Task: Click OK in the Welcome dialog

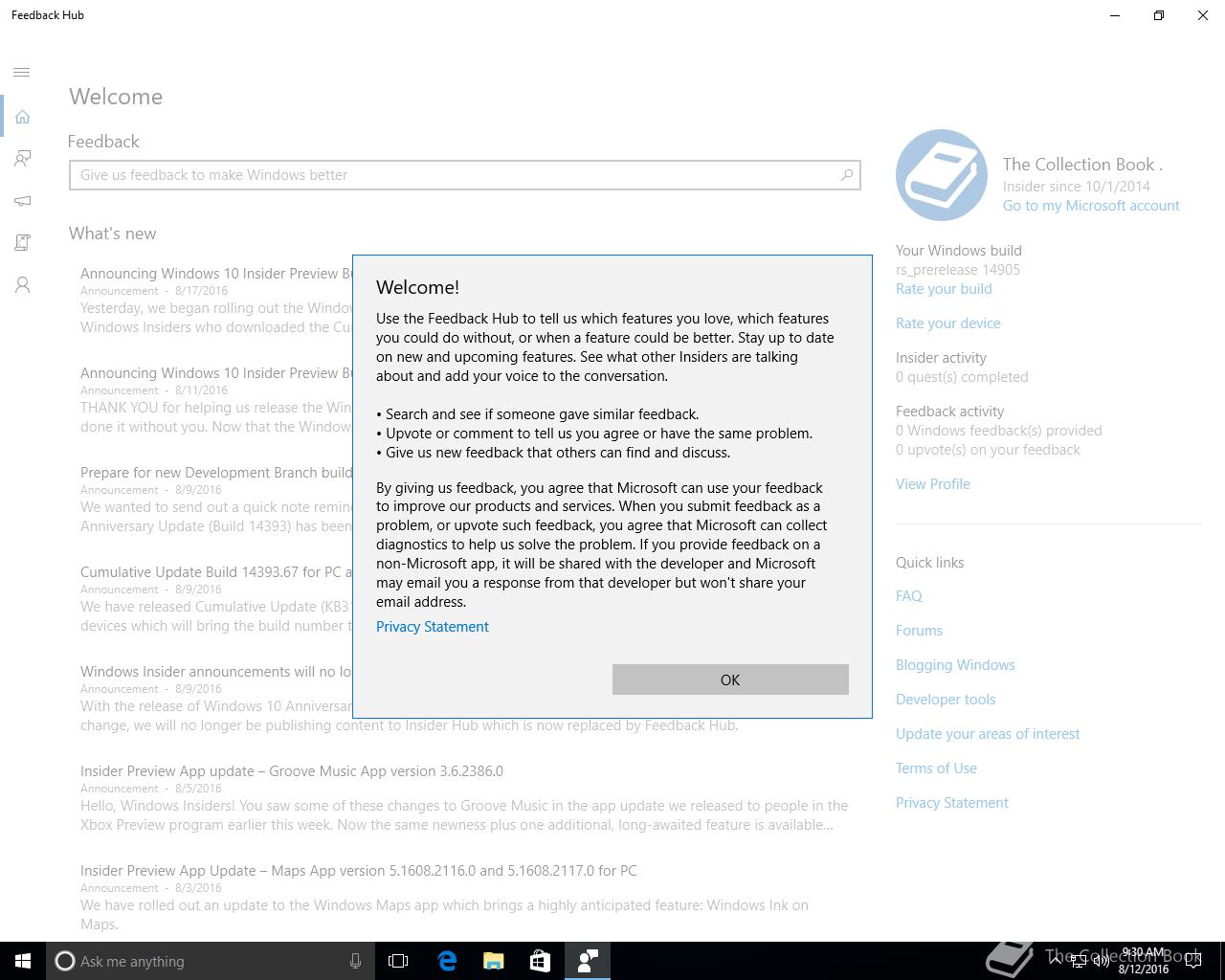Action: pos(730,679)
